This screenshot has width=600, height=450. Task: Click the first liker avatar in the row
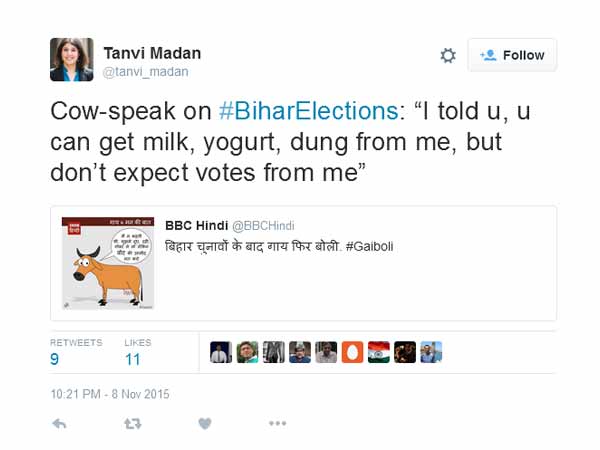tap(221, 352)
